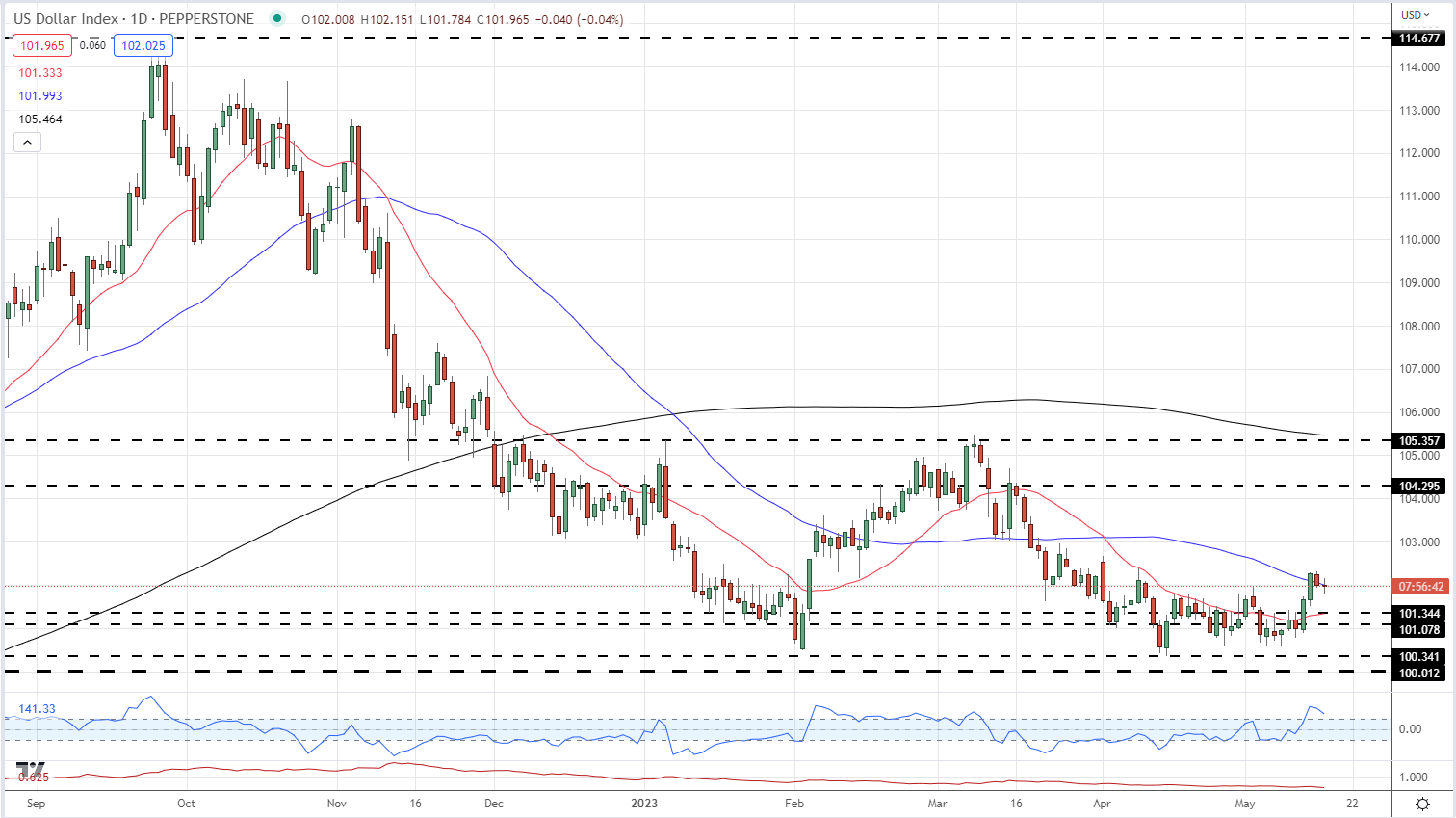Click the 141.33 oscillator value
Image resolution: width=1456 pixels, height=818 pixels.
[x=37, y=709]
